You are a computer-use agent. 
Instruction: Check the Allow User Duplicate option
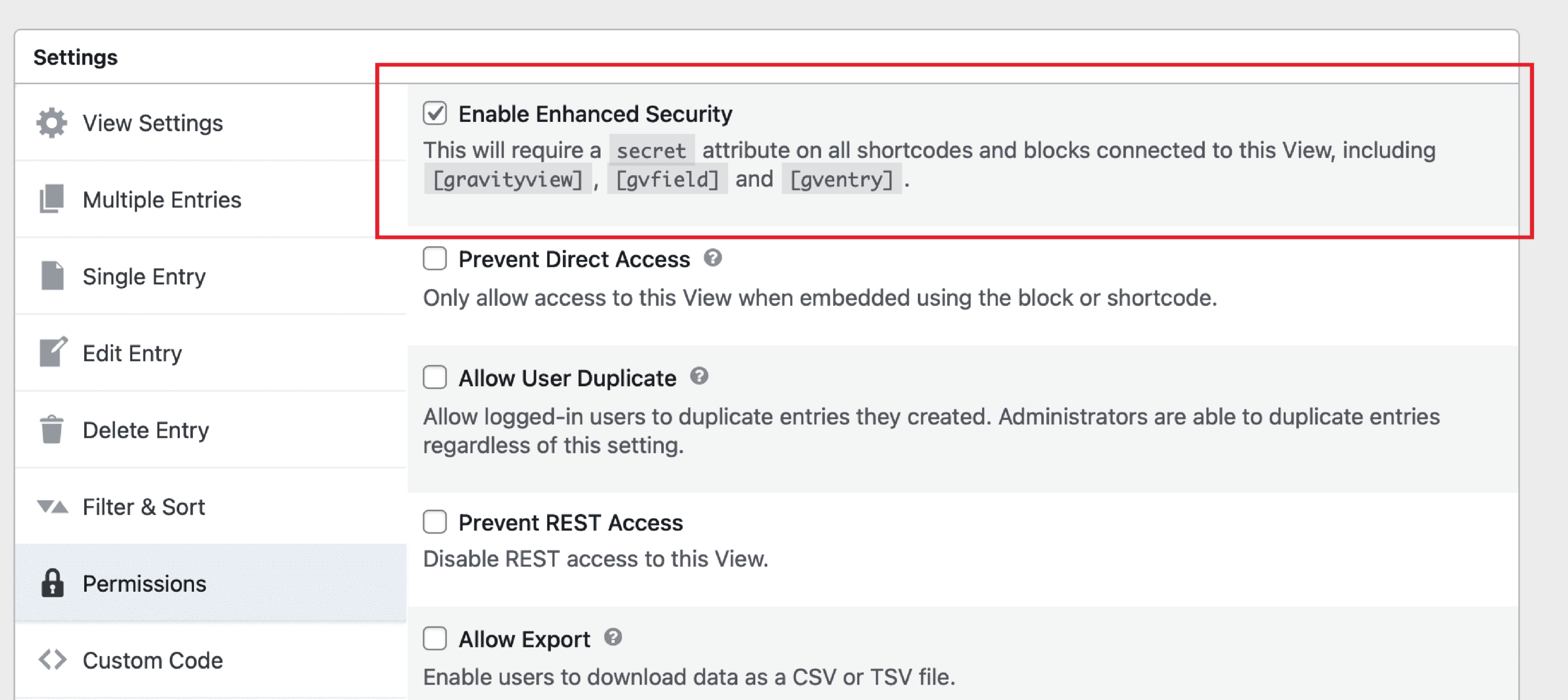click(435, 377)
